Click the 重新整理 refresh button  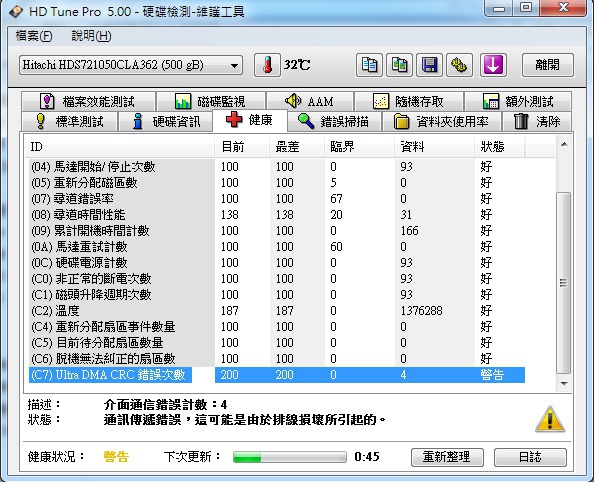click(447, 457)
